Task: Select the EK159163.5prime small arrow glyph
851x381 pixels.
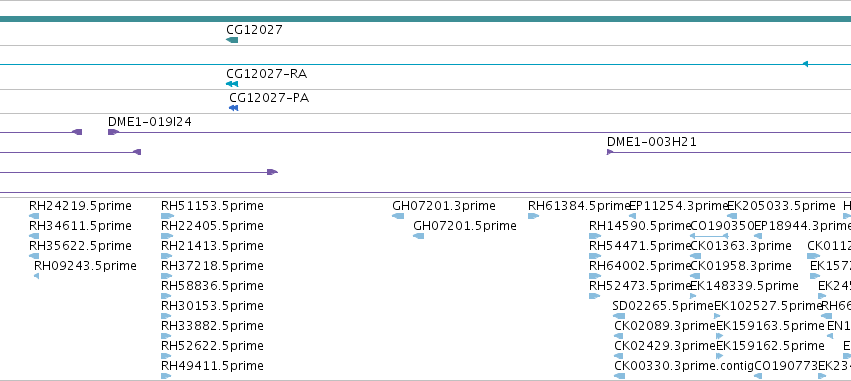Action: [x=720, y=336]
